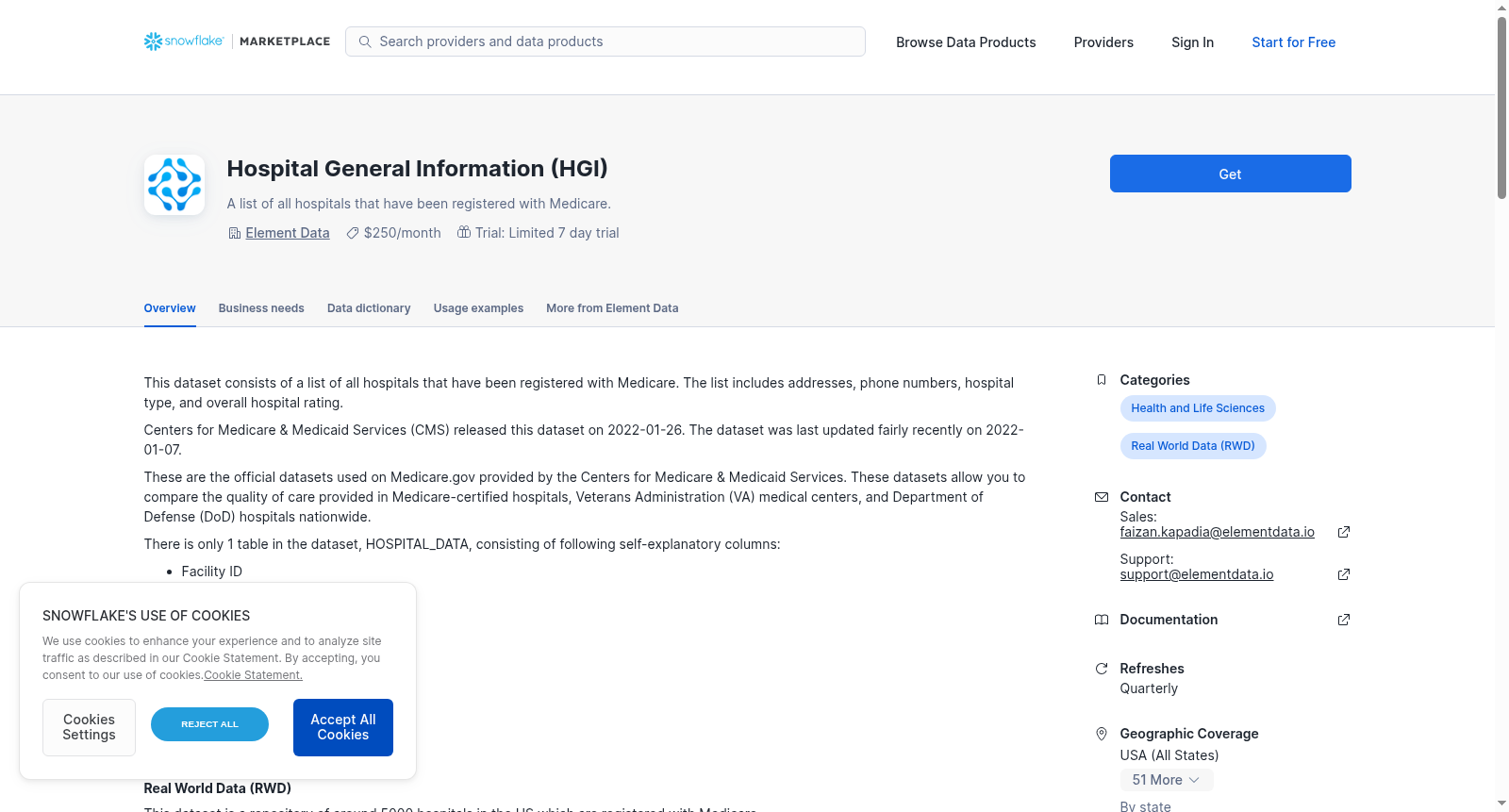This screenshot has width=1509, height=812.
Task: Click the Contact envelope icon
Action: (1102, 497)
